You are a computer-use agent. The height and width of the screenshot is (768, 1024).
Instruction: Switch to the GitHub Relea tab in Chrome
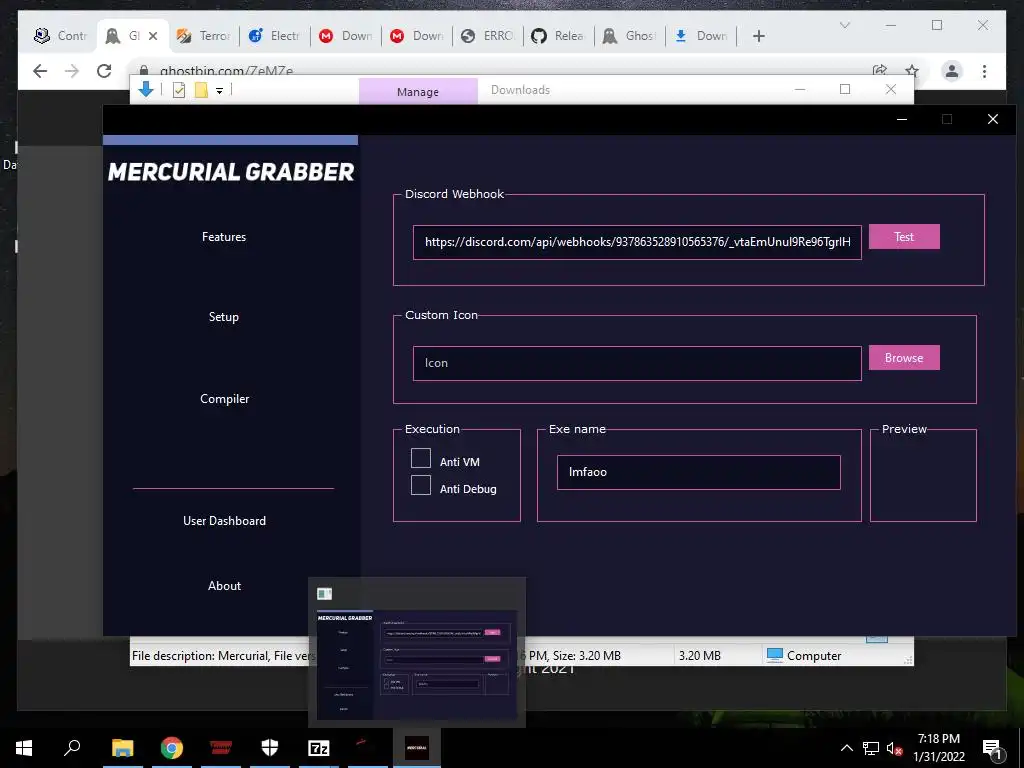click(x=559, y=36)
